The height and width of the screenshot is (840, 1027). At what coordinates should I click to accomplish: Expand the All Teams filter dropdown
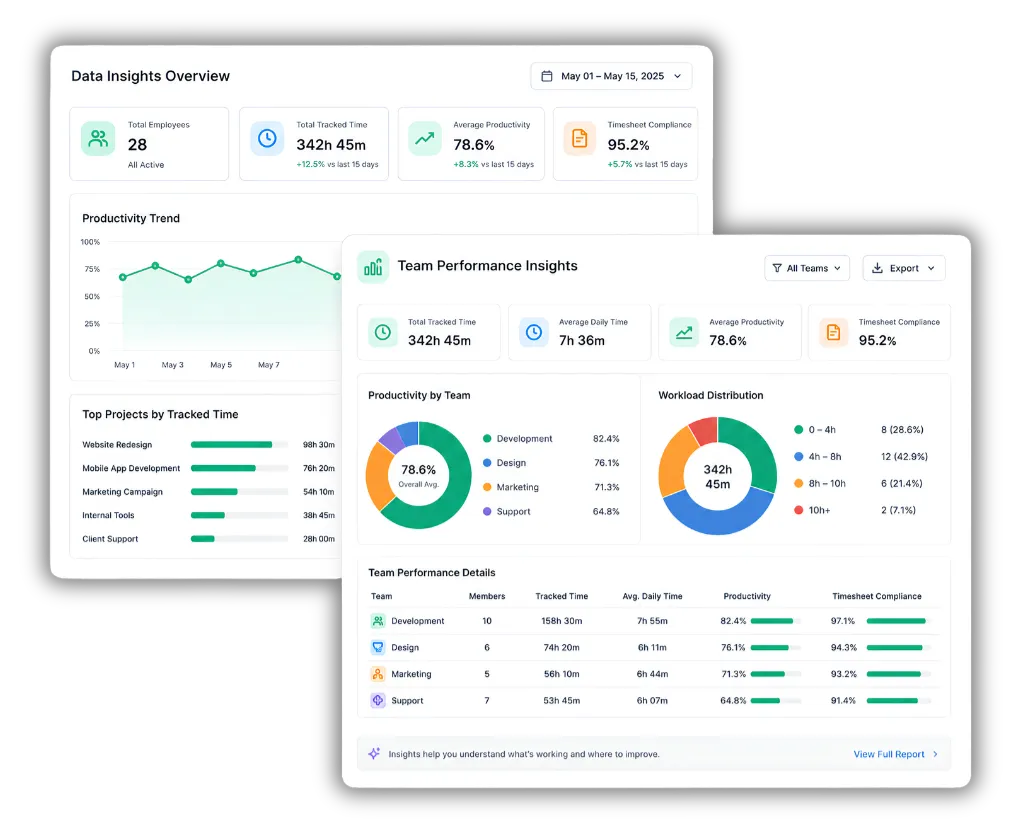tap(807, 268)
